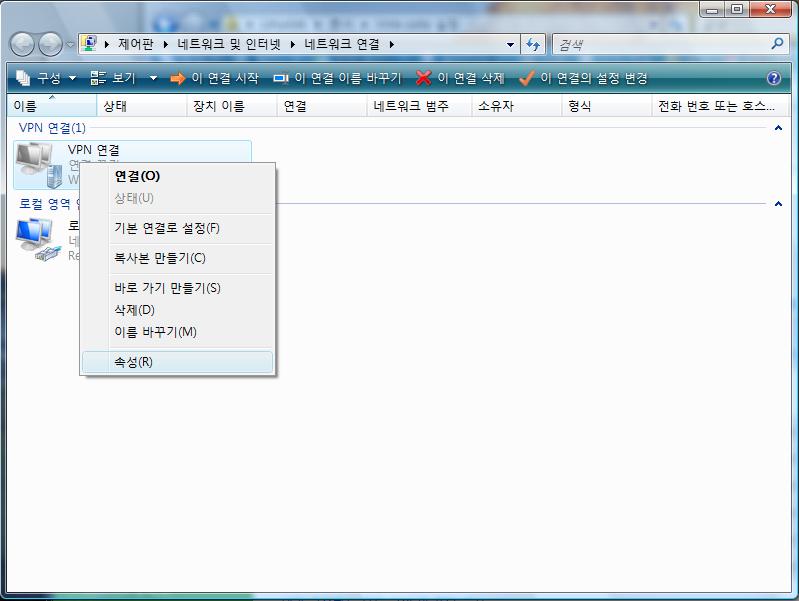
Task: Click 삭제(D) in context menu
Action: 134,310
